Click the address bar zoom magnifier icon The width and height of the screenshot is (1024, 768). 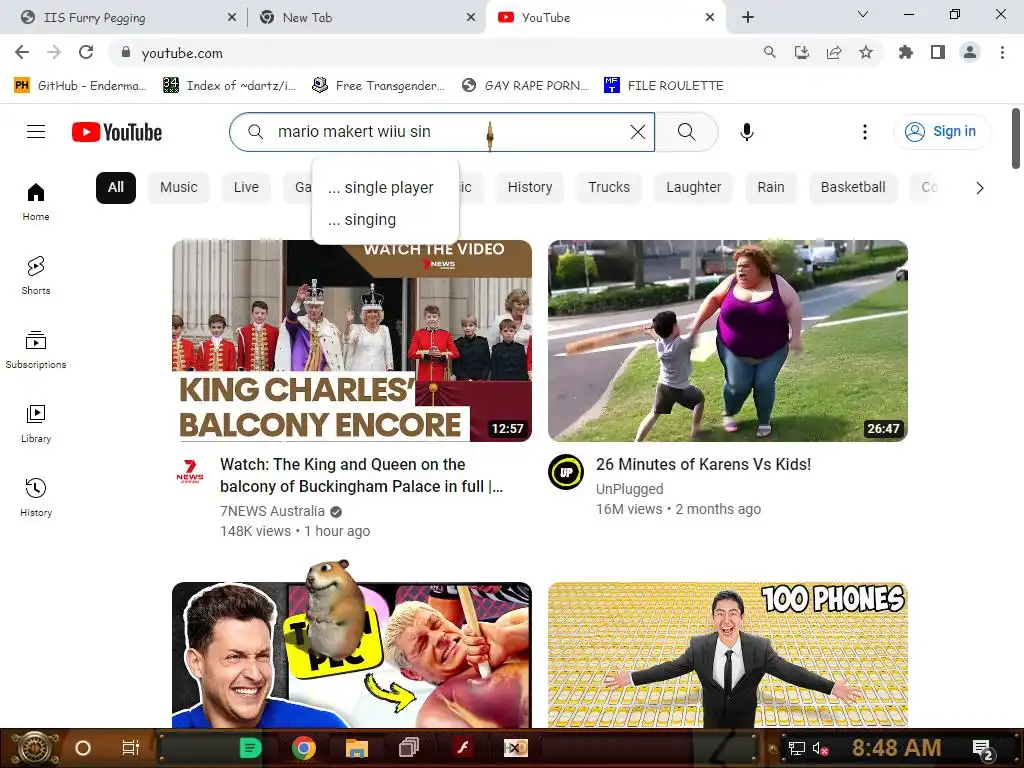pyautogui.click(x=769, y=52)
